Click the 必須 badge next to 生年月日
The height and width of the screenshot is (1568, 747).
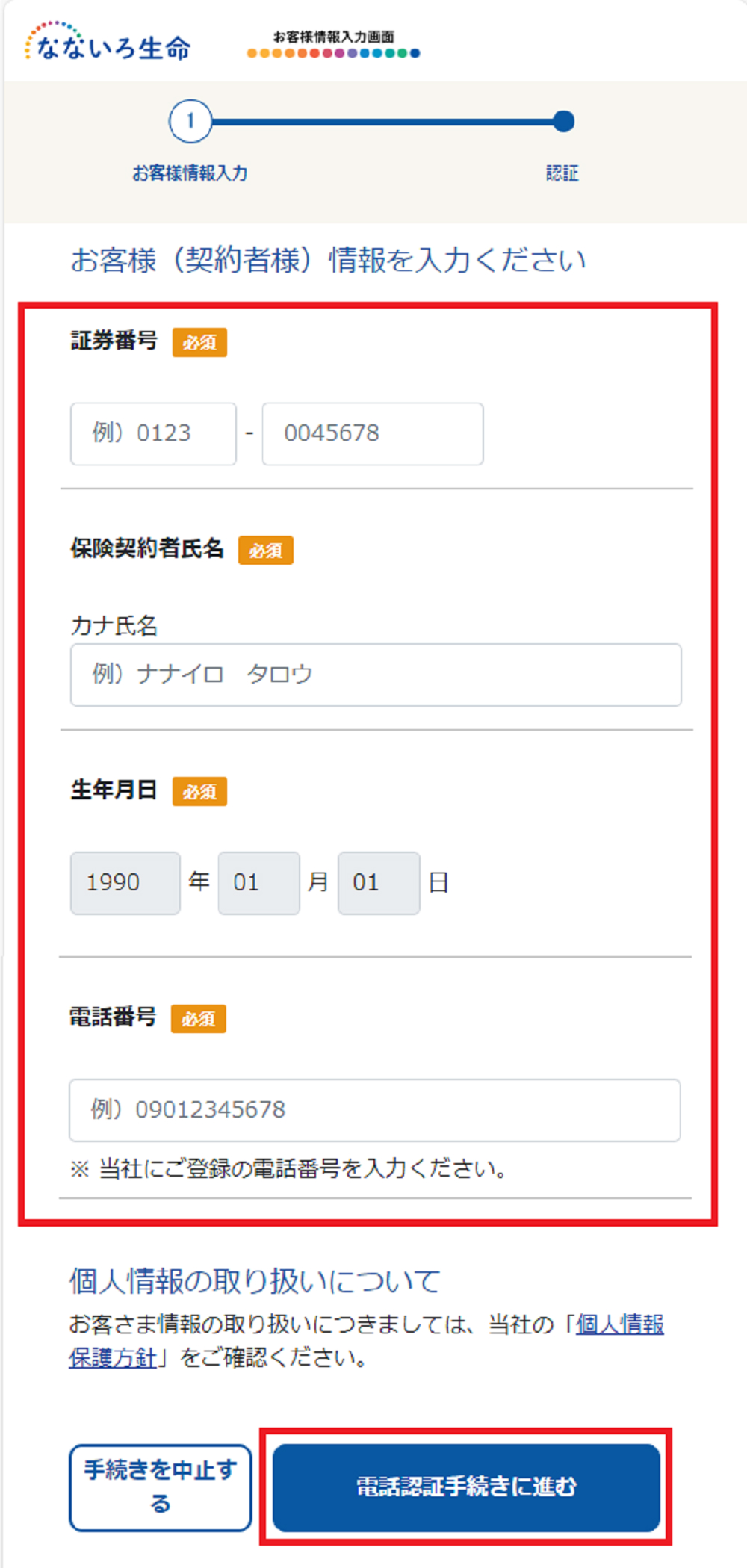(x=199, y=792)
